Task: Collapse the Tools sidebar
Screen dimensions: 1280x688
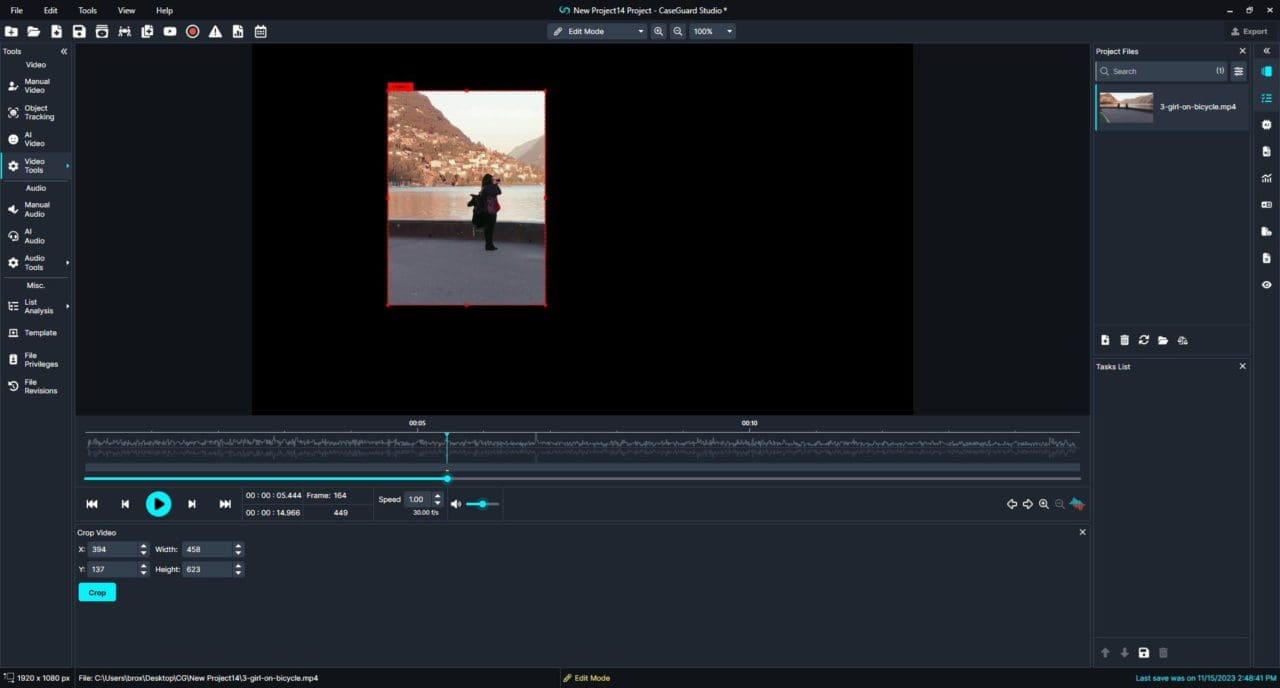Action: coord(63,50)
